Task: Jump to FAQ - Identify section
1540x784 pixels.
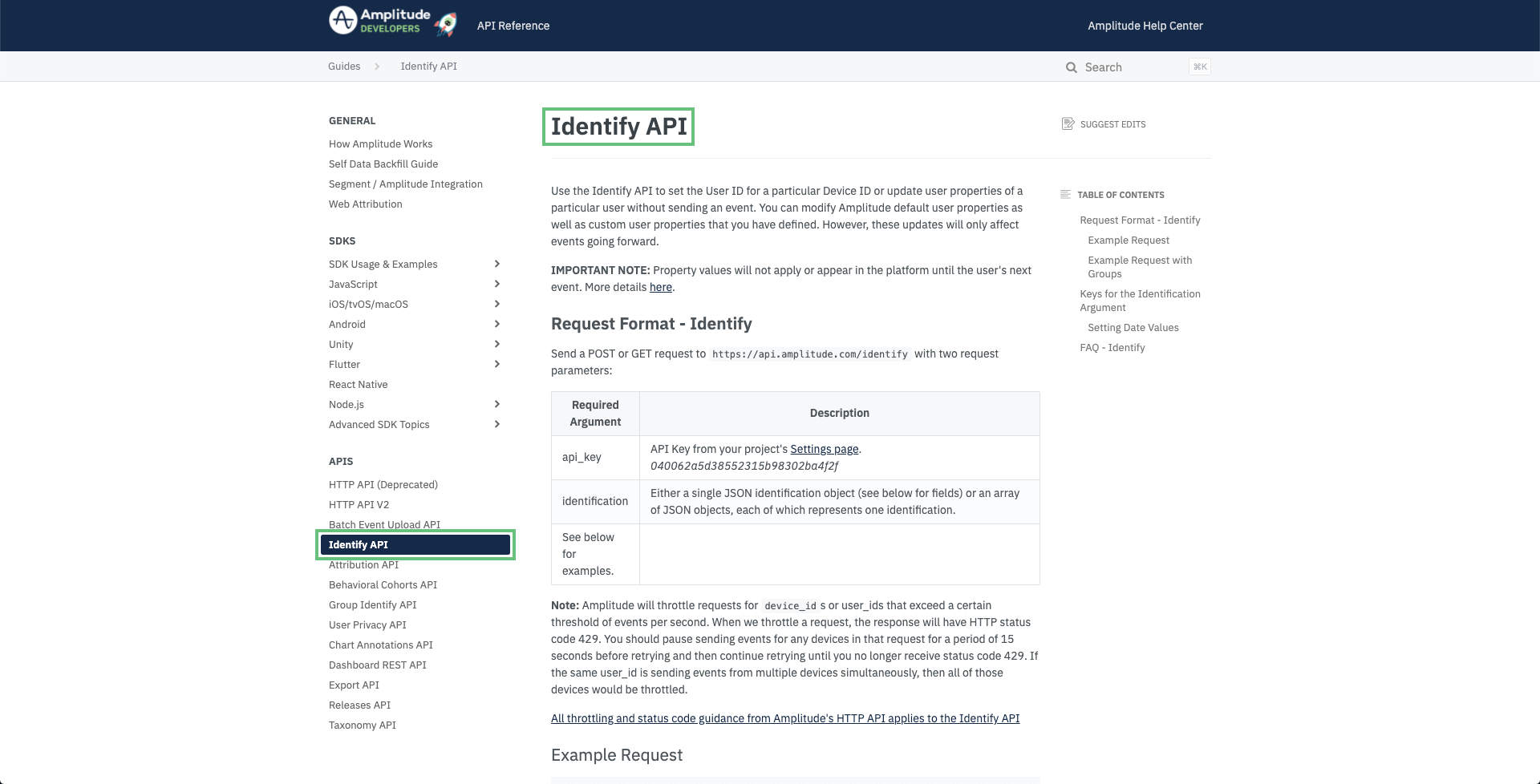Action: click(1112, 347)
